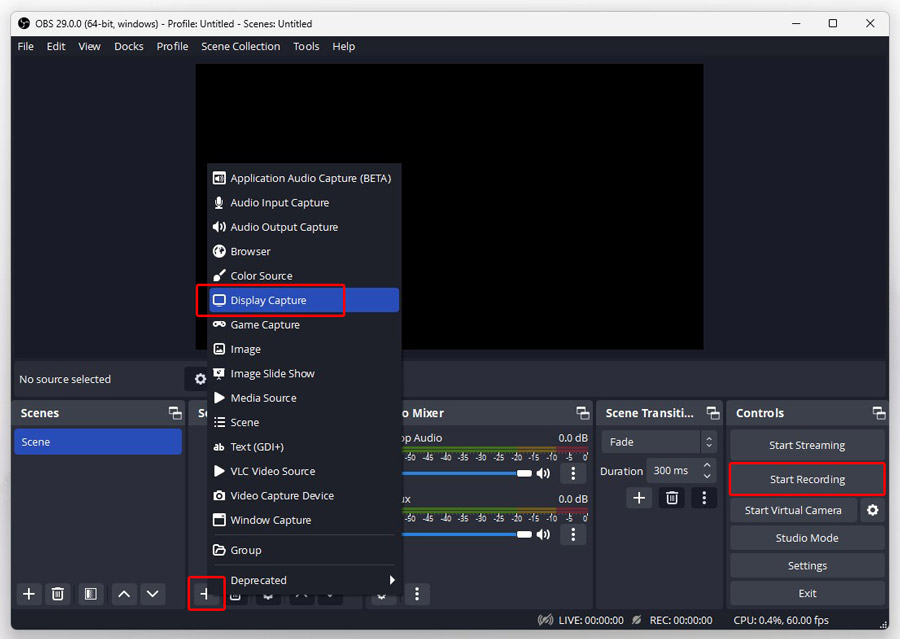Choose Browser source

[x=304, y=251]
